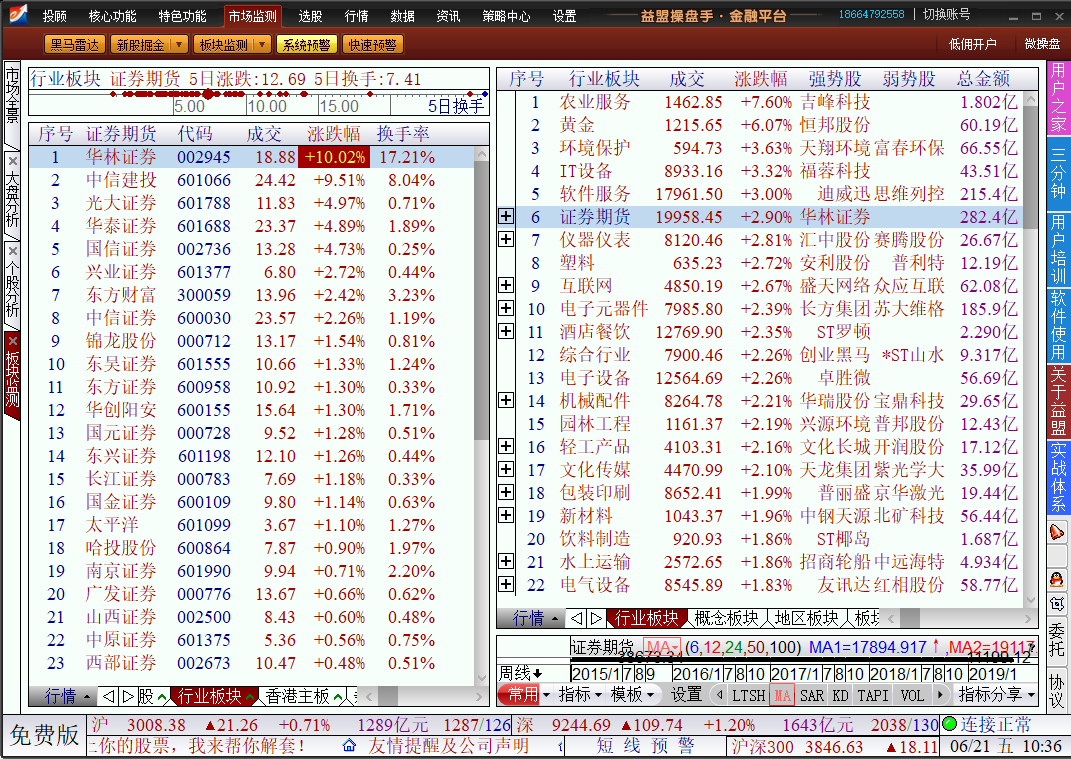Close the 大盘分析 side tab with its X
The width and height of the screenshot is (1071, 759).
coord(12,161)
